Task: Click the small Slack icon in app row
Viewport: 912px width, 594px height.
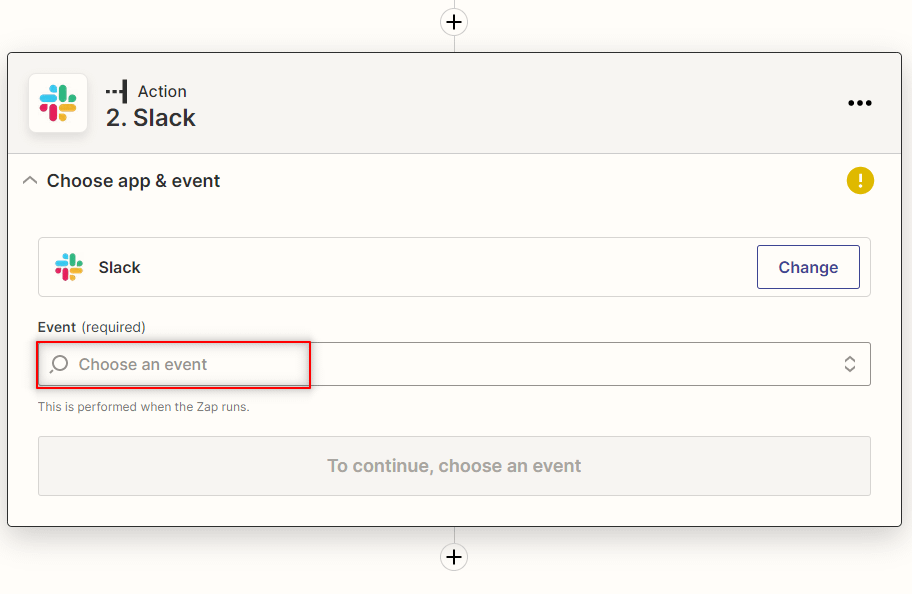Action: [69, 267]
